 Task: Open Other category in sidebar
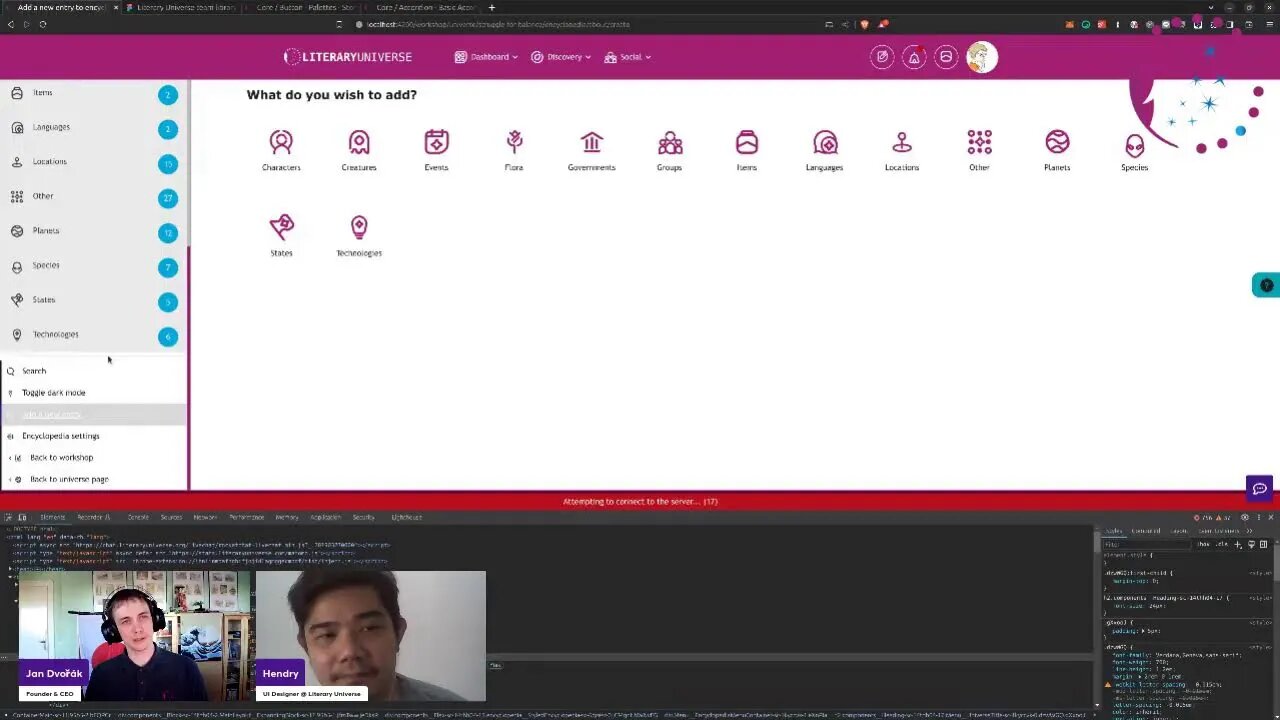click(x=92, y=196)
